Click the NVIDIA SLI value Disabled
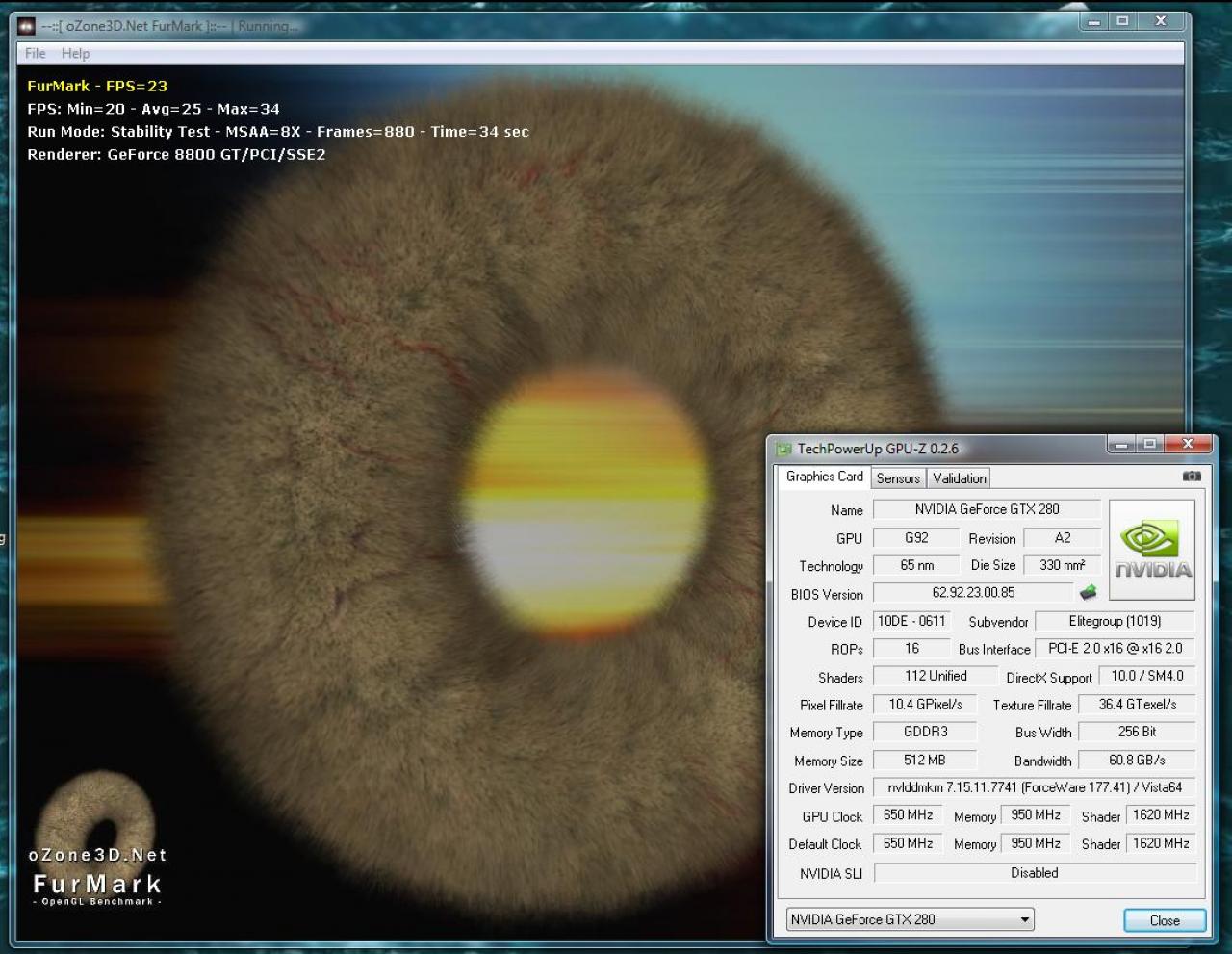The height and width of the screenshot is (954, 1232). [x=1035, y=873]
